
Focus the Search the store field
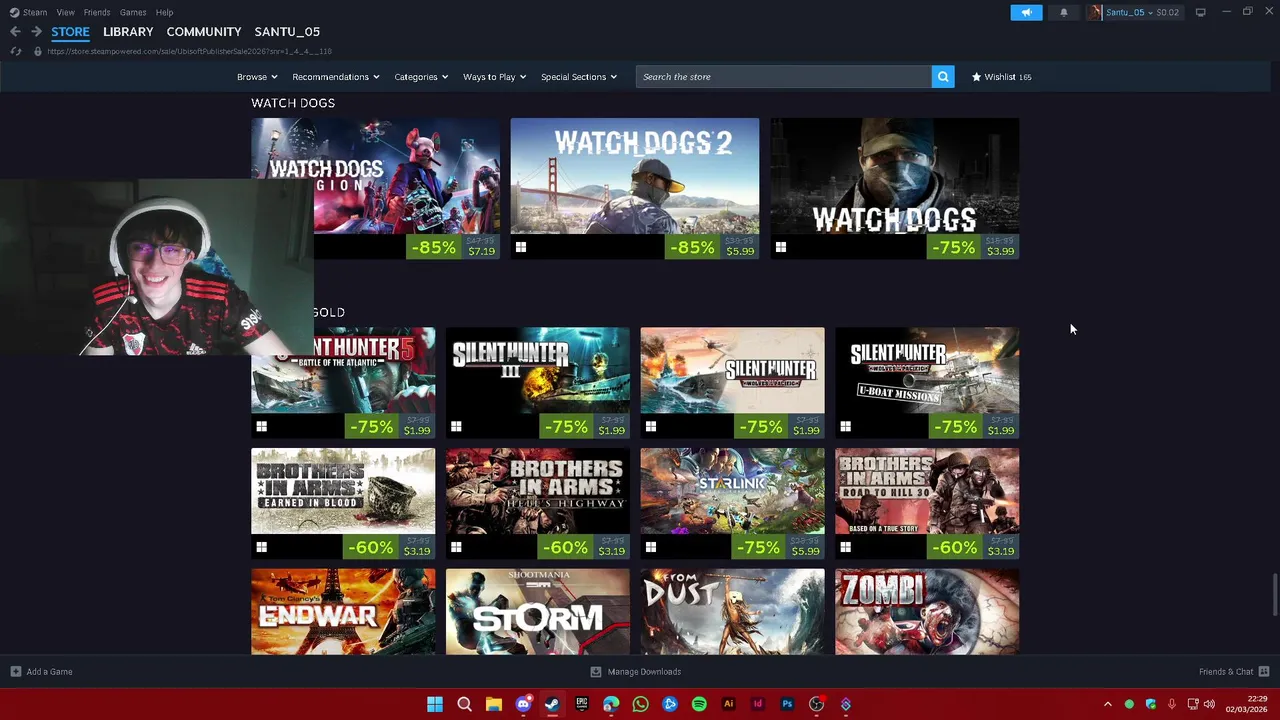tap(784, 77)
